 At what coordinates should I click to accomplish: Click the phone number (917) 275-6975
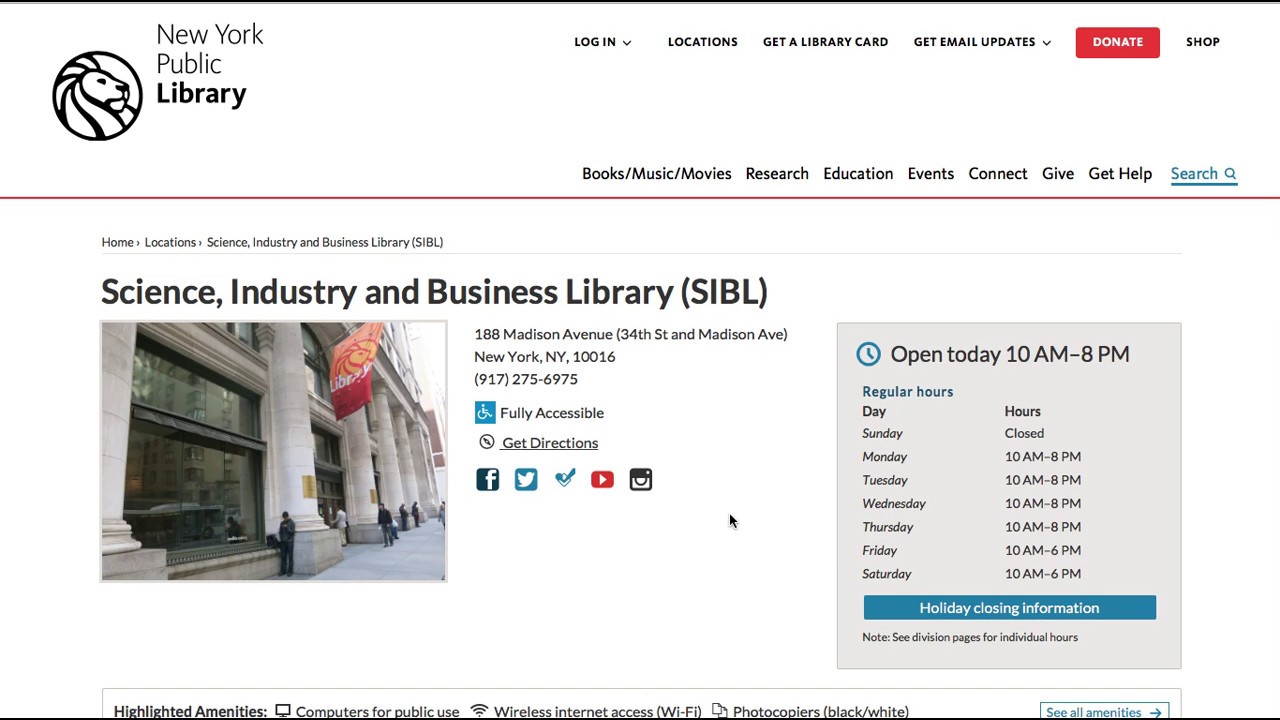pos(526,379)
